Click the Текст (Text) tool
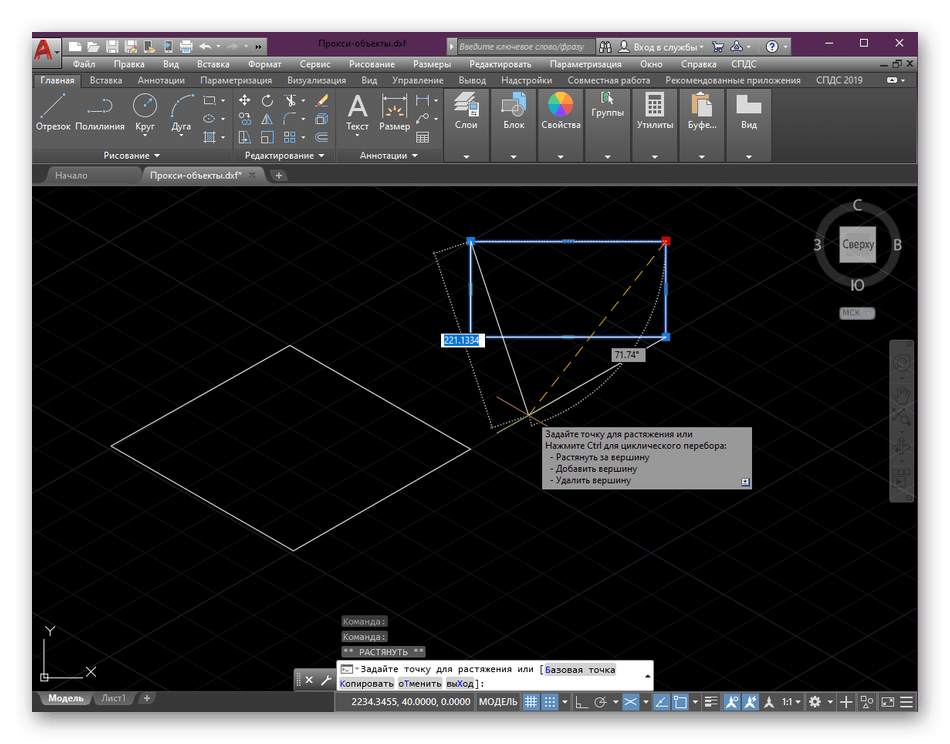950x744 pixels. 357,113
